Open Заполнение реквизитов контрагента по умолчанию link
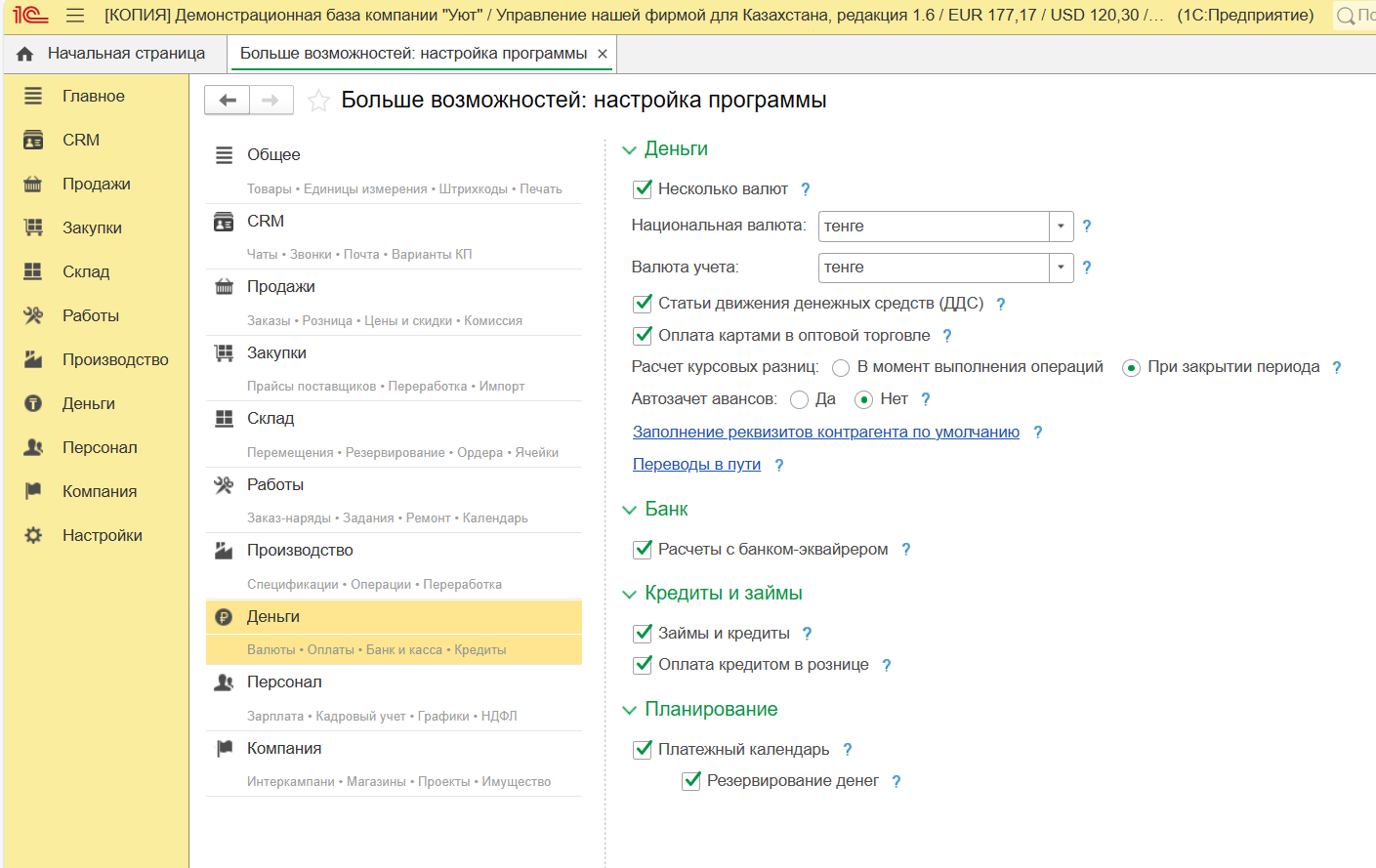Image resolution: width=1376 pixels, height=868 pixels. (x=825, y=433)
